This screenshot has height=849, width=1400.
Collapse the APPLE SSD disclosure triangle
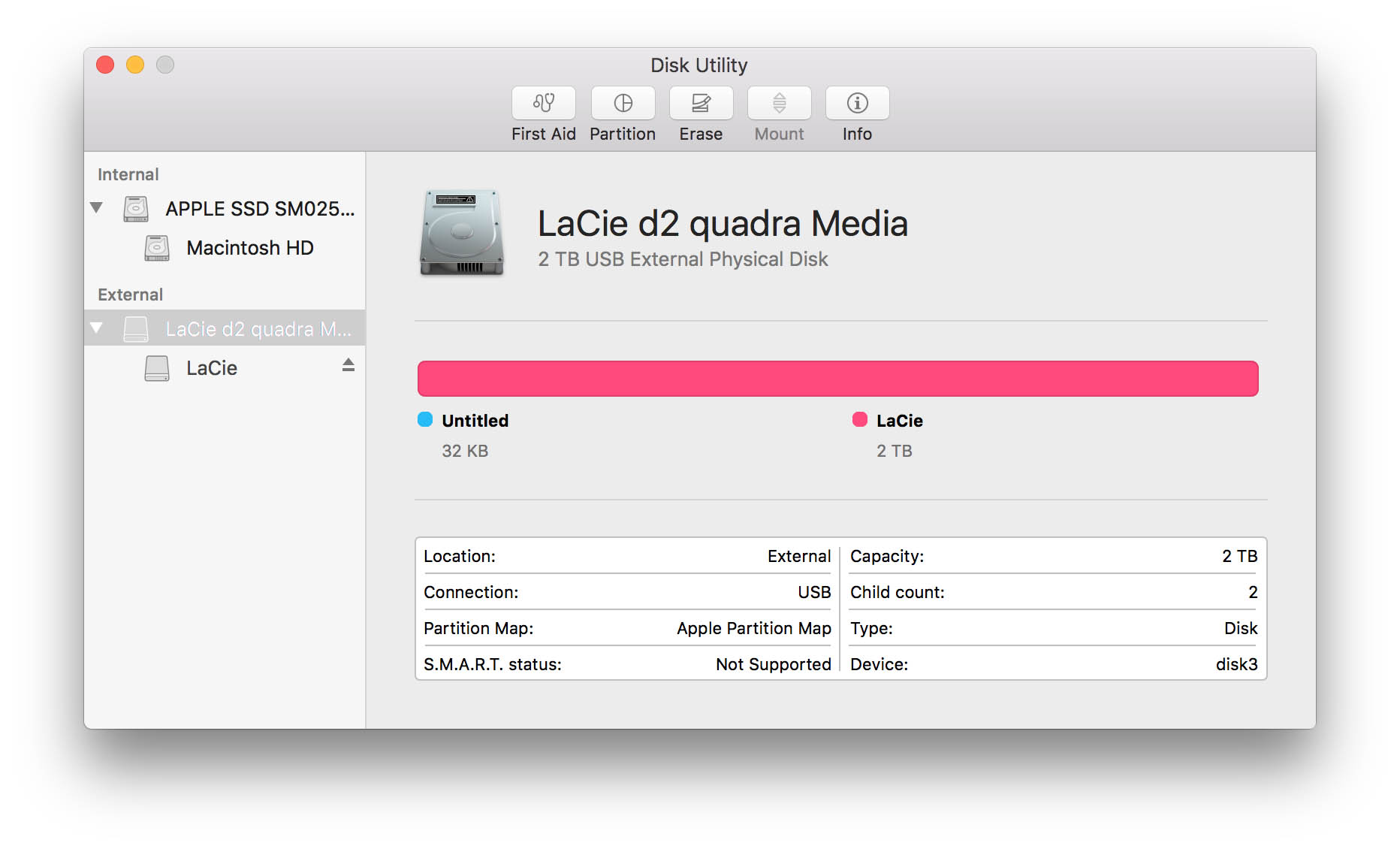click(x=96, y=207)
